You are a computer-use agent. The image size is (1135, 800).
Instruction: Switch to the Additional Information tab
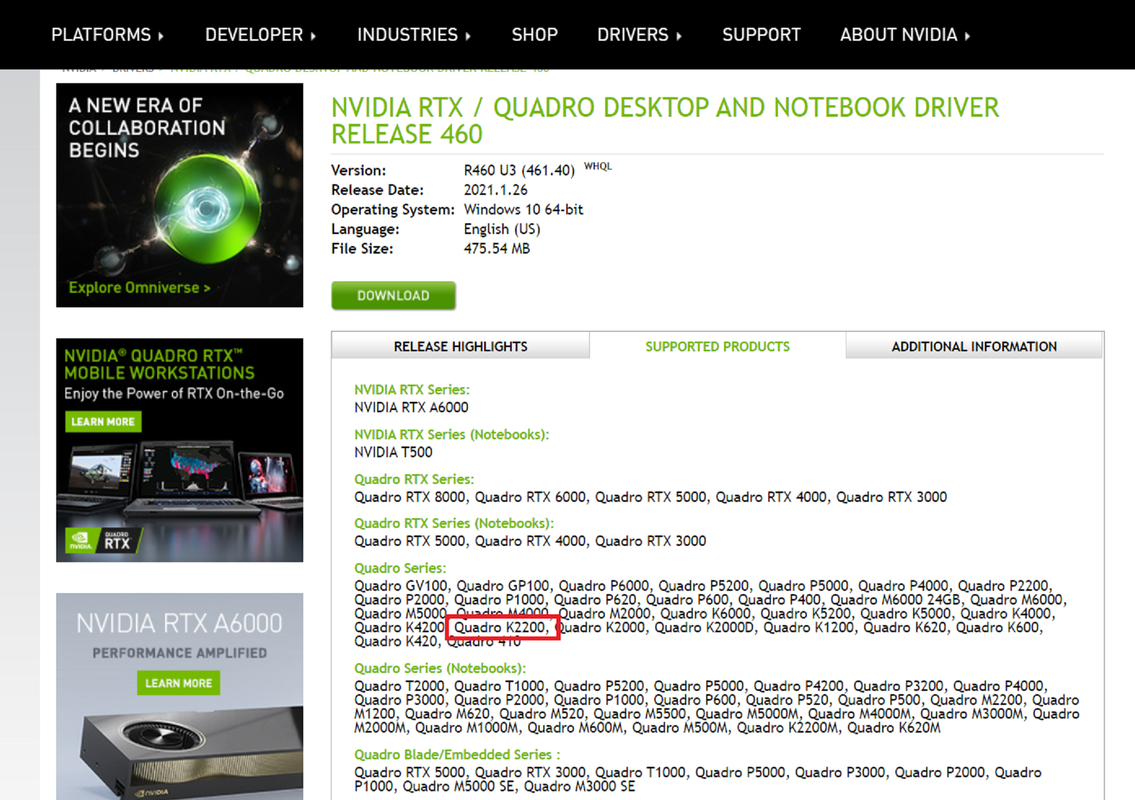coord(974,346)
